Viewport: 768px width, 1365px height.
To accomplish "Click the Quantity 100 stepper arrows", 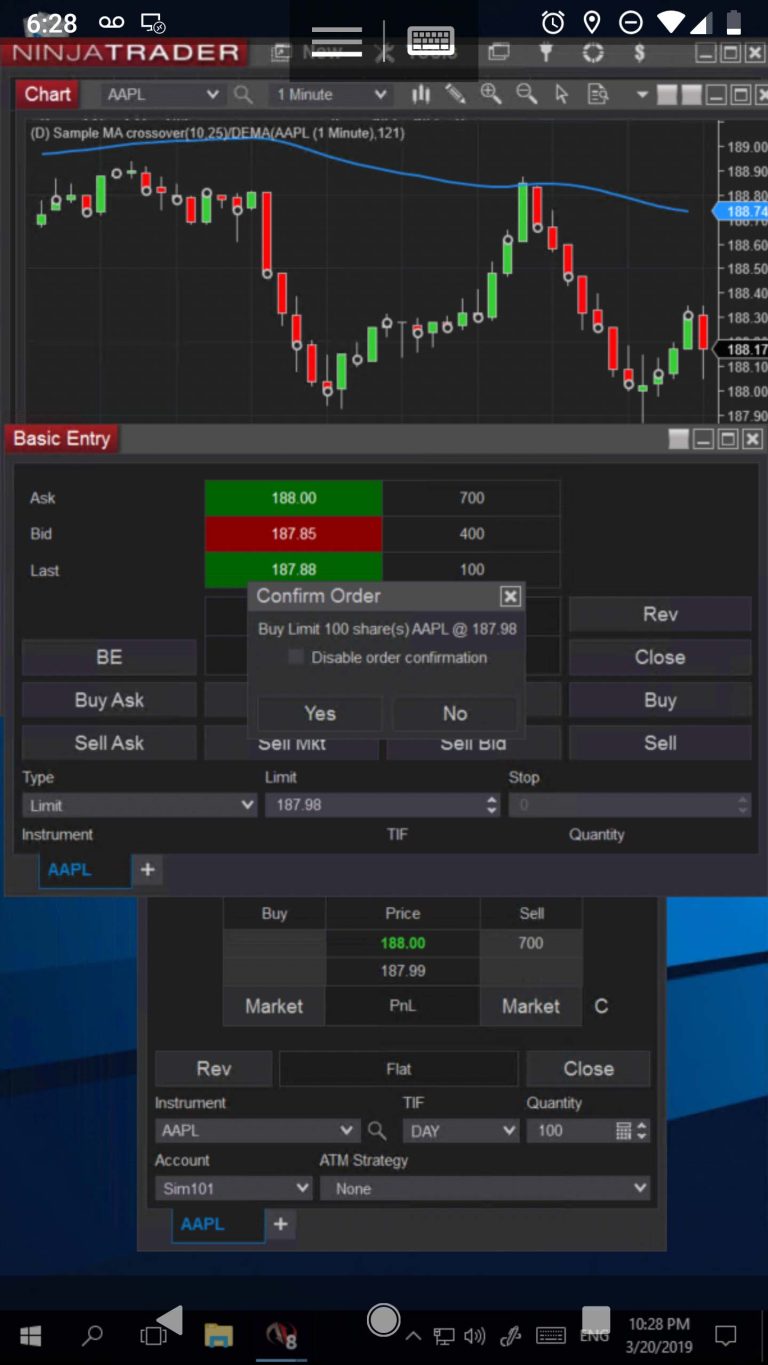I will click(642, 1131).
